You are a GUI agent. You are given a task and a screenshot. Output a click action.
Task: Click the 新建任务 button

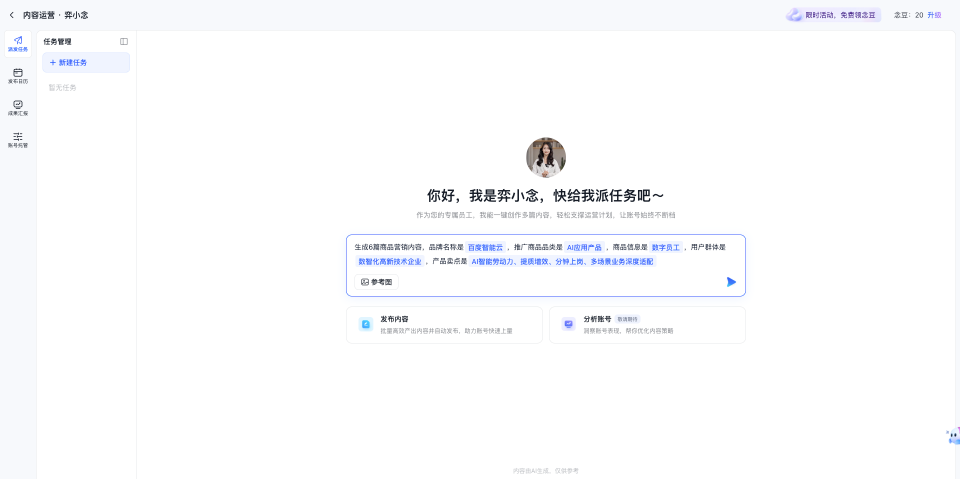pyautogui.click(x=86, y=63)
